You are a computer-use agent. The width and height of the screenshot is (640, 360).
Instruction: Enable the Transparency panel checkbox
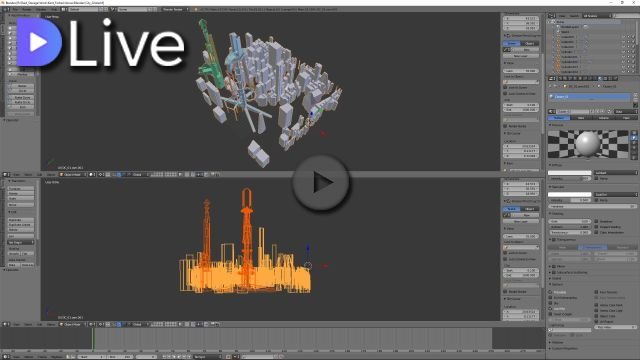(x=553, y=240)
